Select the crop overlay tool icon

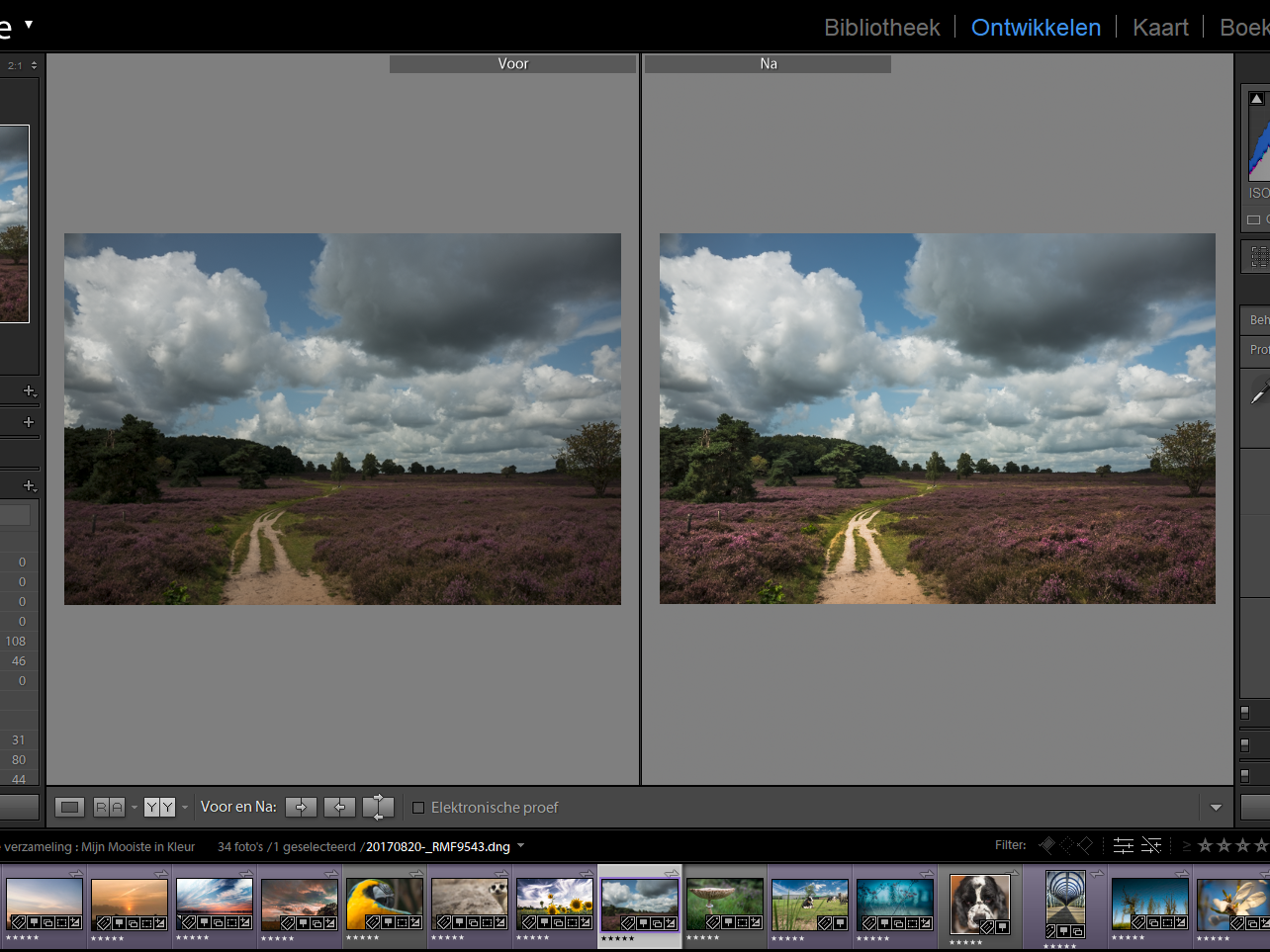(x=1258, y=257)
